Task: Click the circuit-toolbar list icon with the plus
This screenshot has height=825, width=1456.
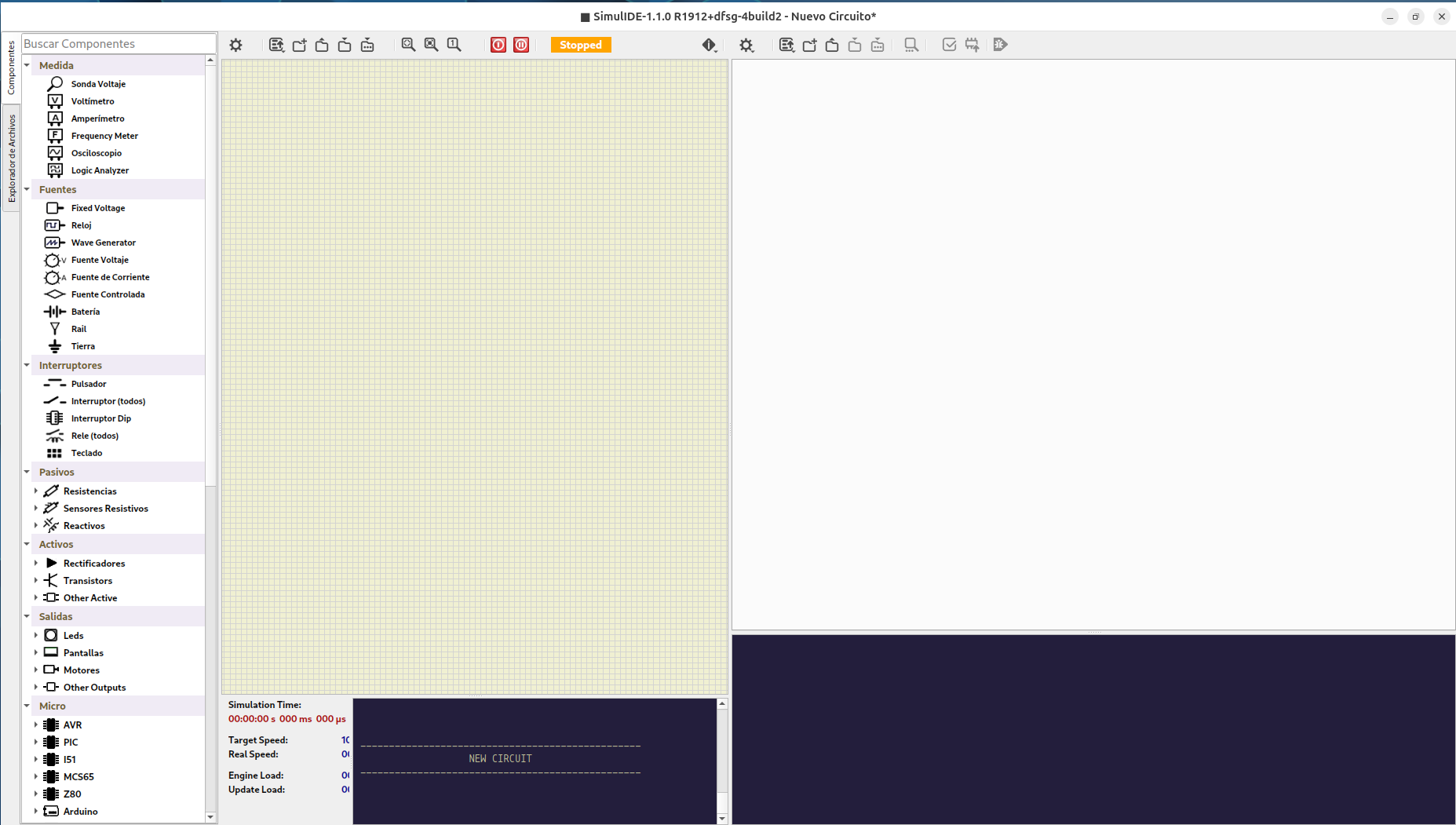Action: pos(276,45)
